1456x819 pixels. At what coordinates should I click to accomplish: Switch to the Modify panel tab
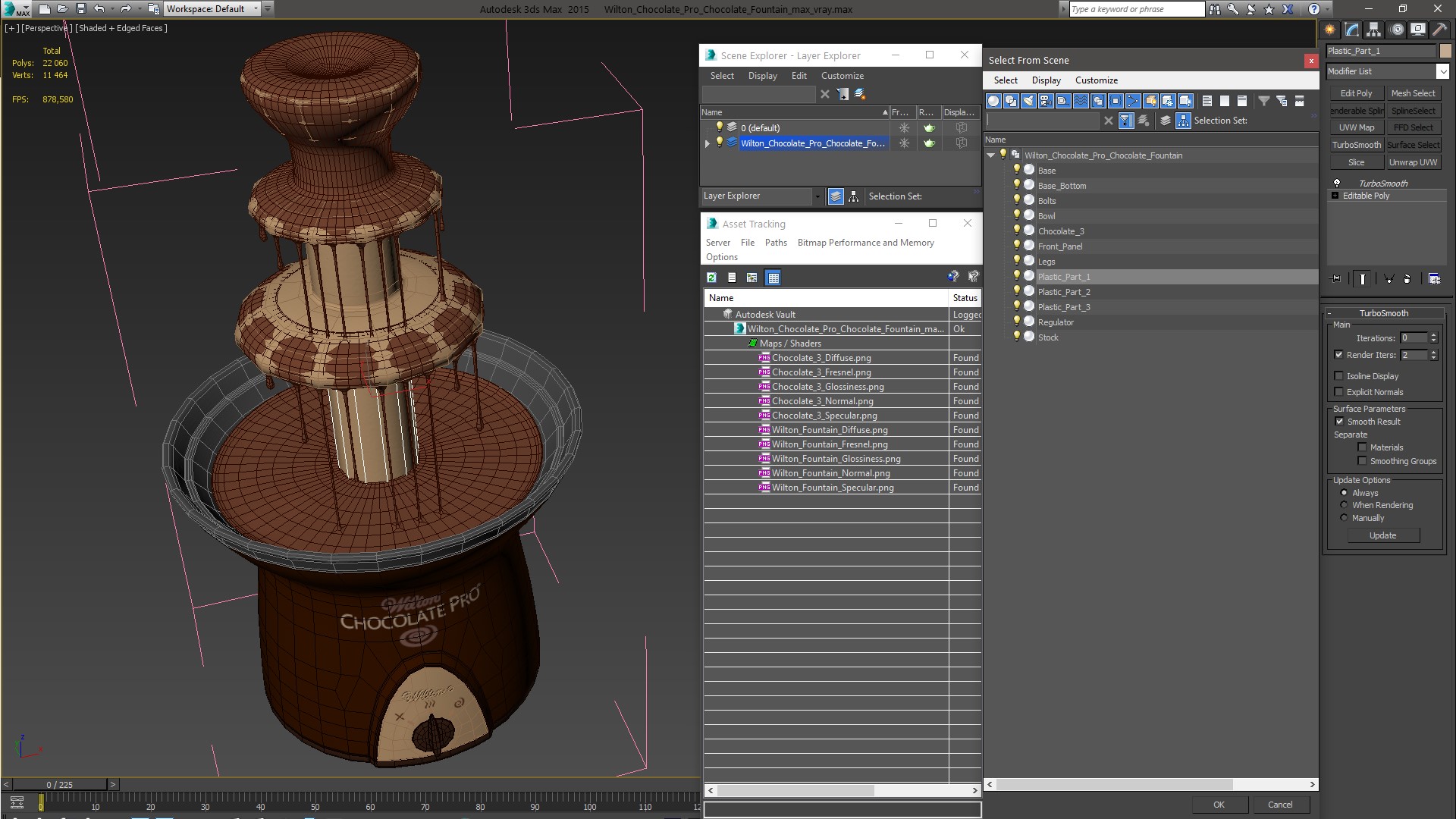click(1351, 30)
